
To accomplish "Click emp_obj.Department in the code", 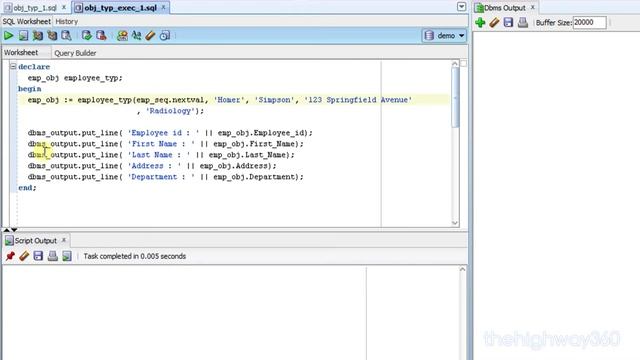I will (x=253, y=177).
